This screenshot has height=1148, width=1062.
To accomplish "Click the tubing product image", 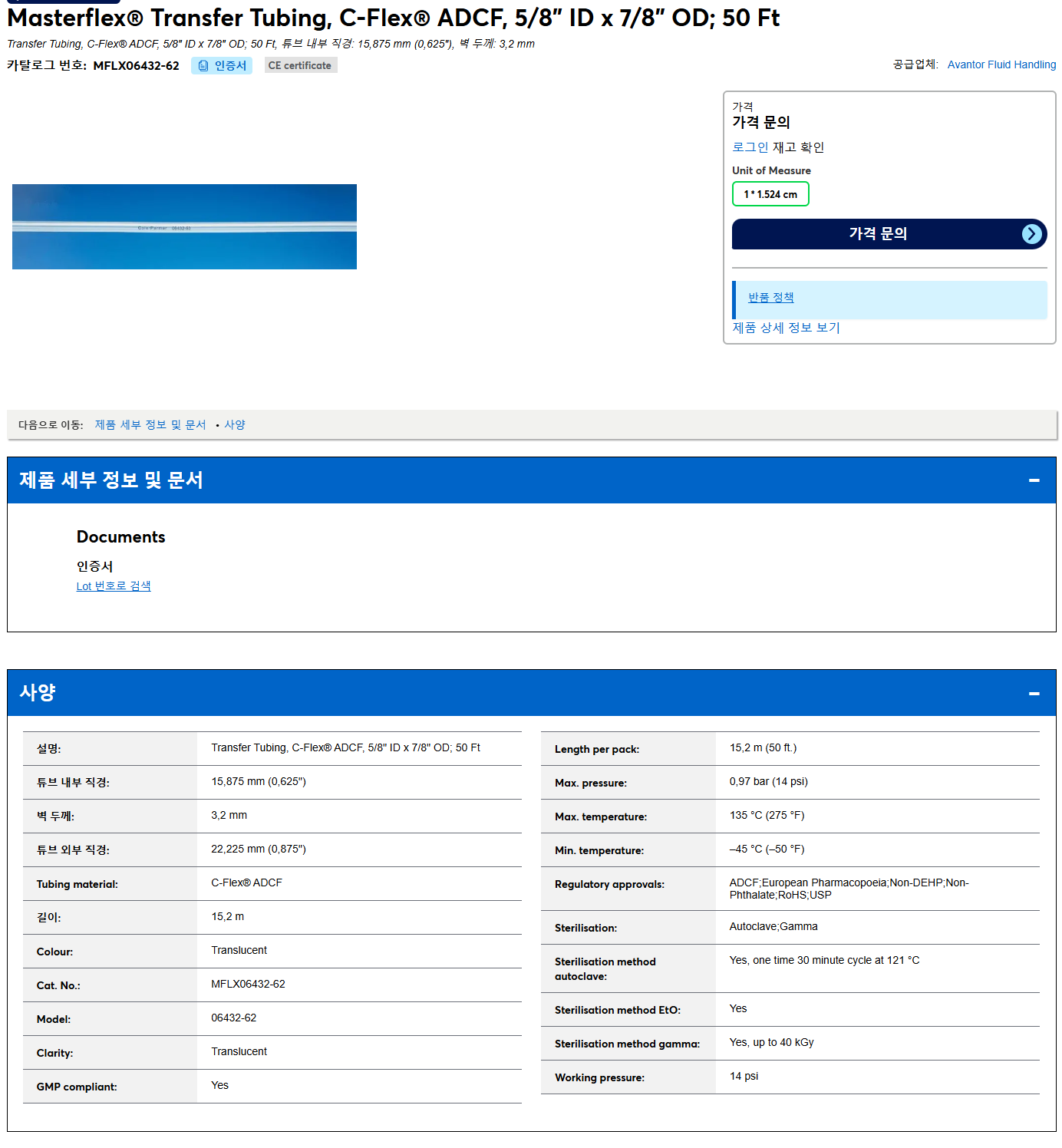I will point(184,226).
